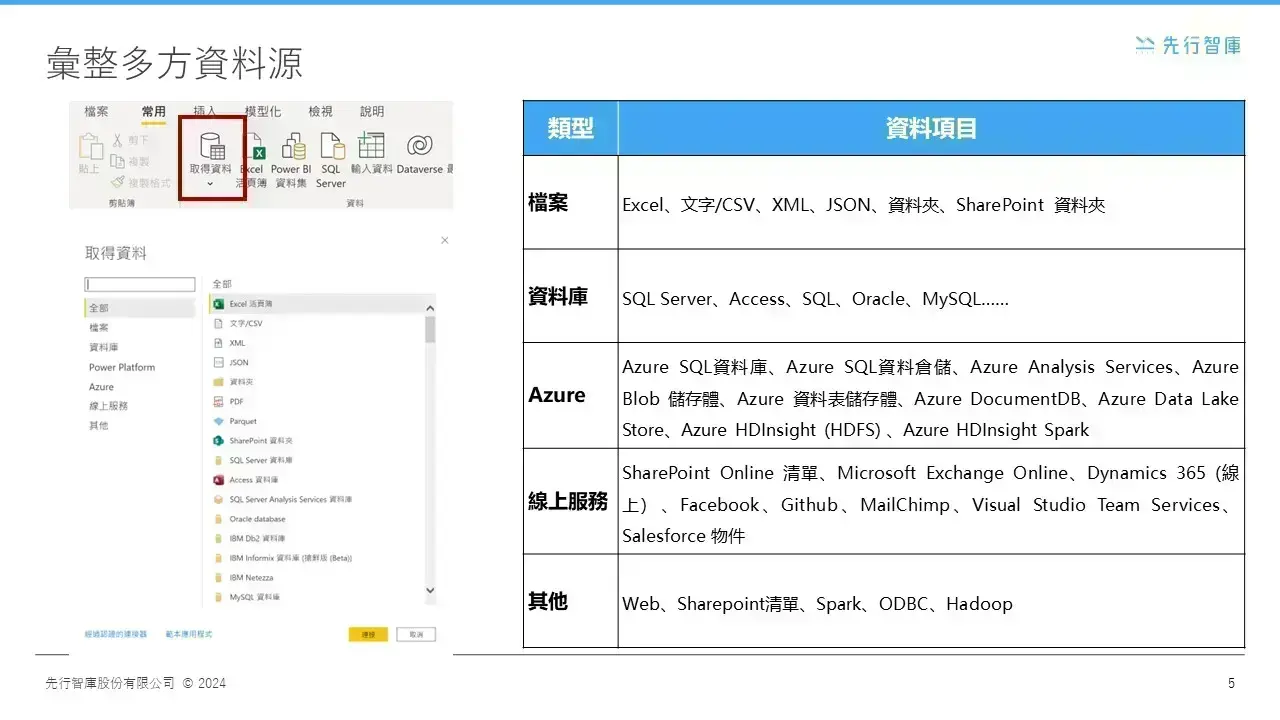
Task: Click 檔案 cell in the slide table
Action: pos(571,202)
